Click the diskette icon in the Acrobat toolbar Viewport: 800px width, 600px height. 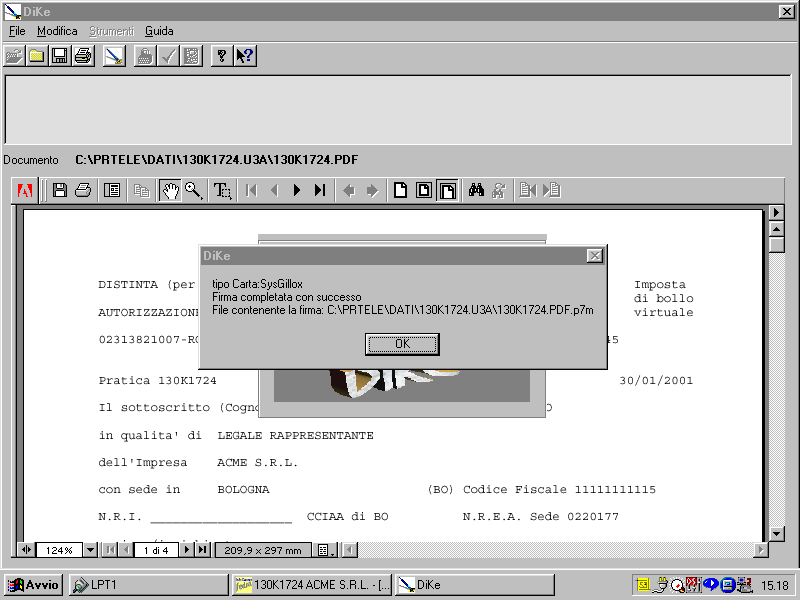click(x=60, y=191)
